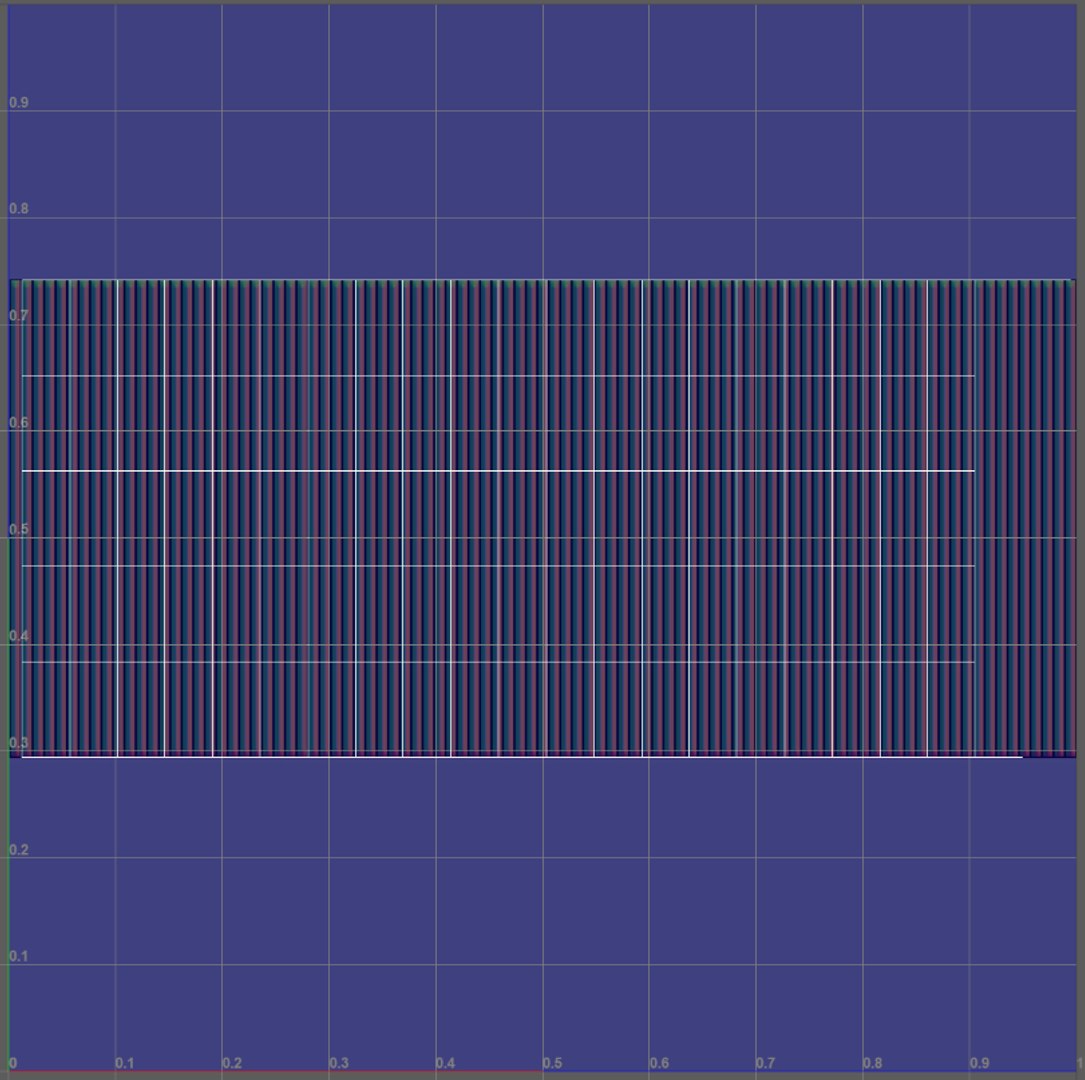Screen dimensions: 1085x1080
Task: Click the 0.2 label on the vertical axis
Action: pyautogui.click(x=19, y=850)
